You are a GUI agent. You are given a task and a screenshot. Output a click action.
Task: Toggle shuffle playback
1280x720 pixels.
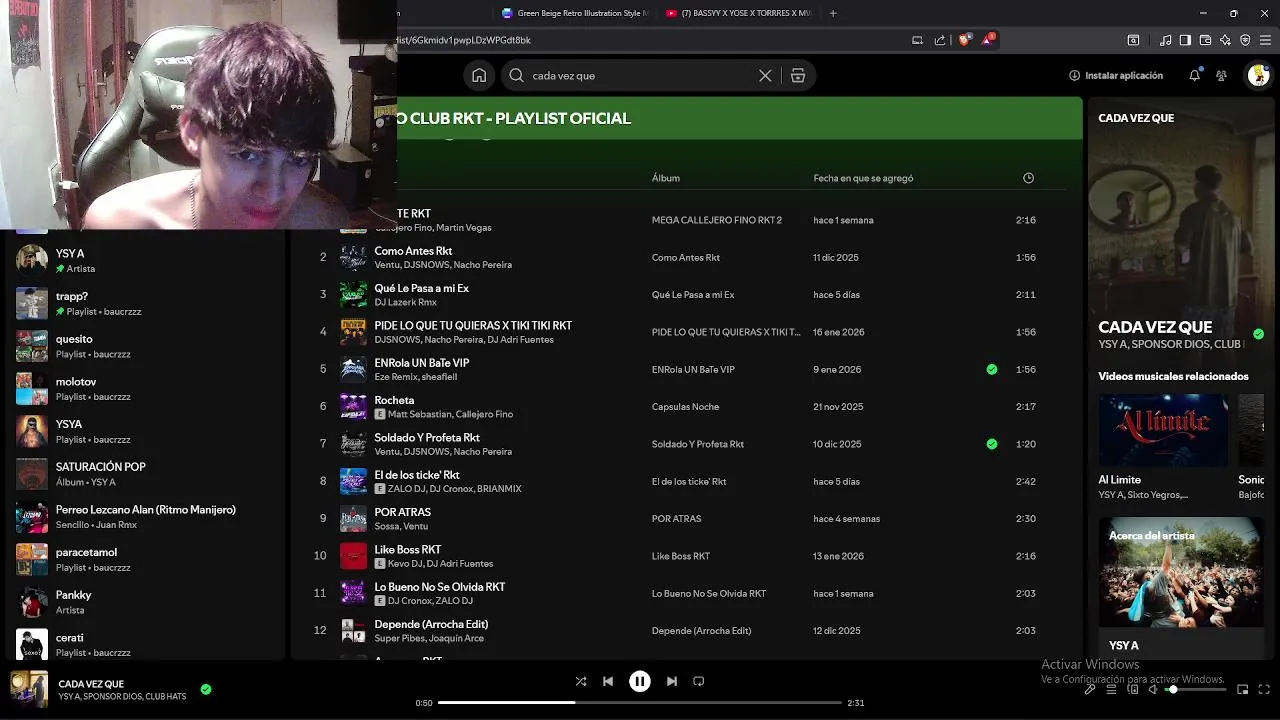click(581, 681)
